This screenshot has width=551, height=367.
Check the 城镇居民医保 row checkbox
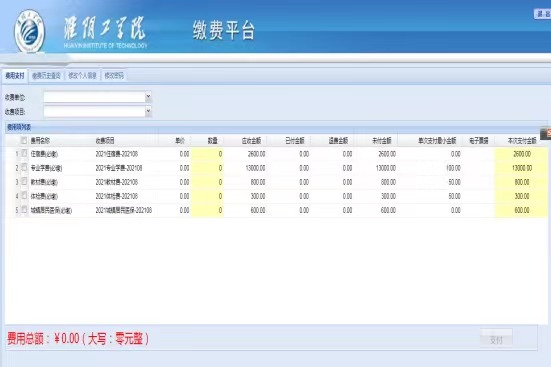tap(24, 210)
